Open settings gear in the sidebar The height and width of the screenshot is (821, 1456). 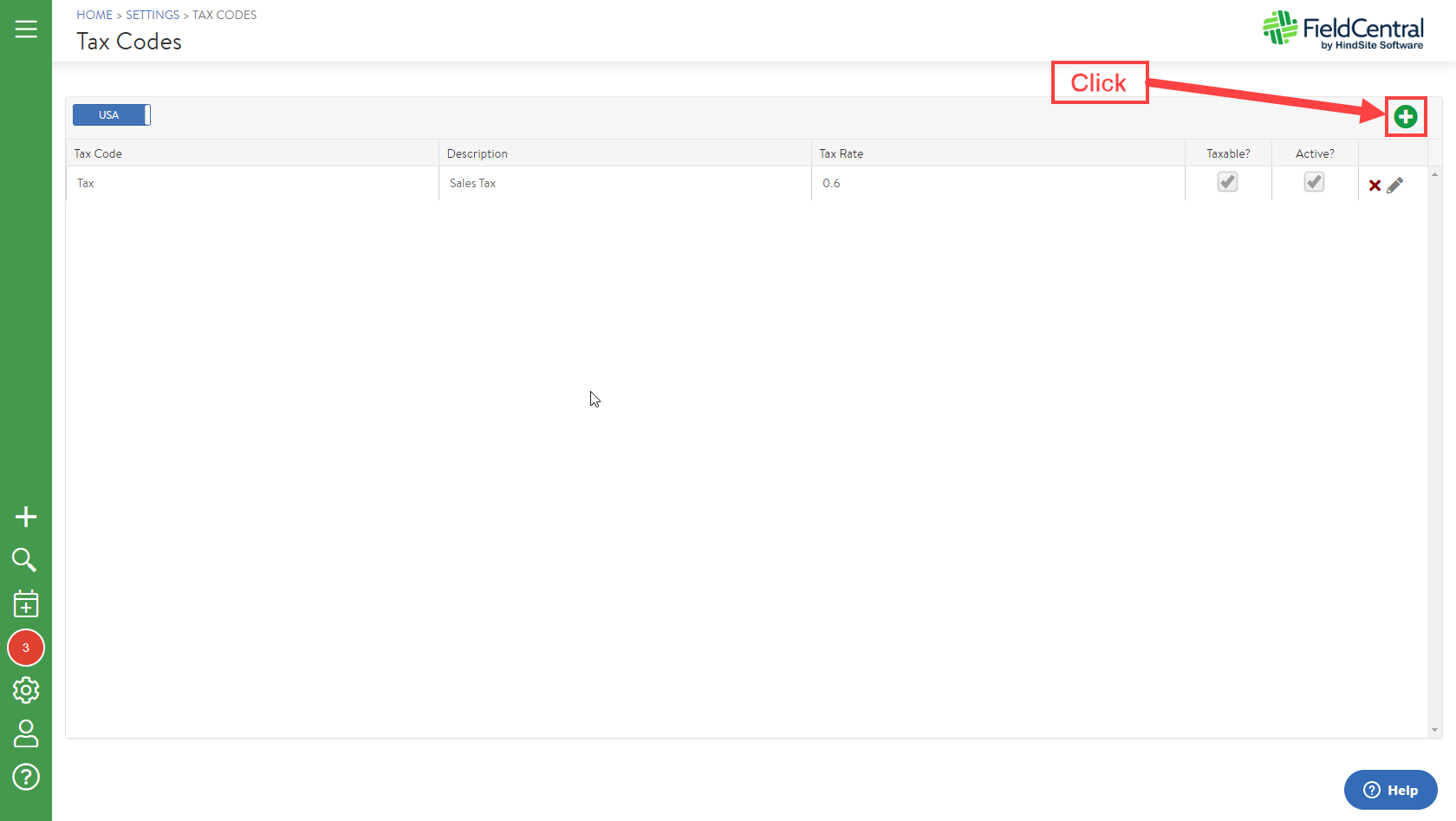coord(26,690)
